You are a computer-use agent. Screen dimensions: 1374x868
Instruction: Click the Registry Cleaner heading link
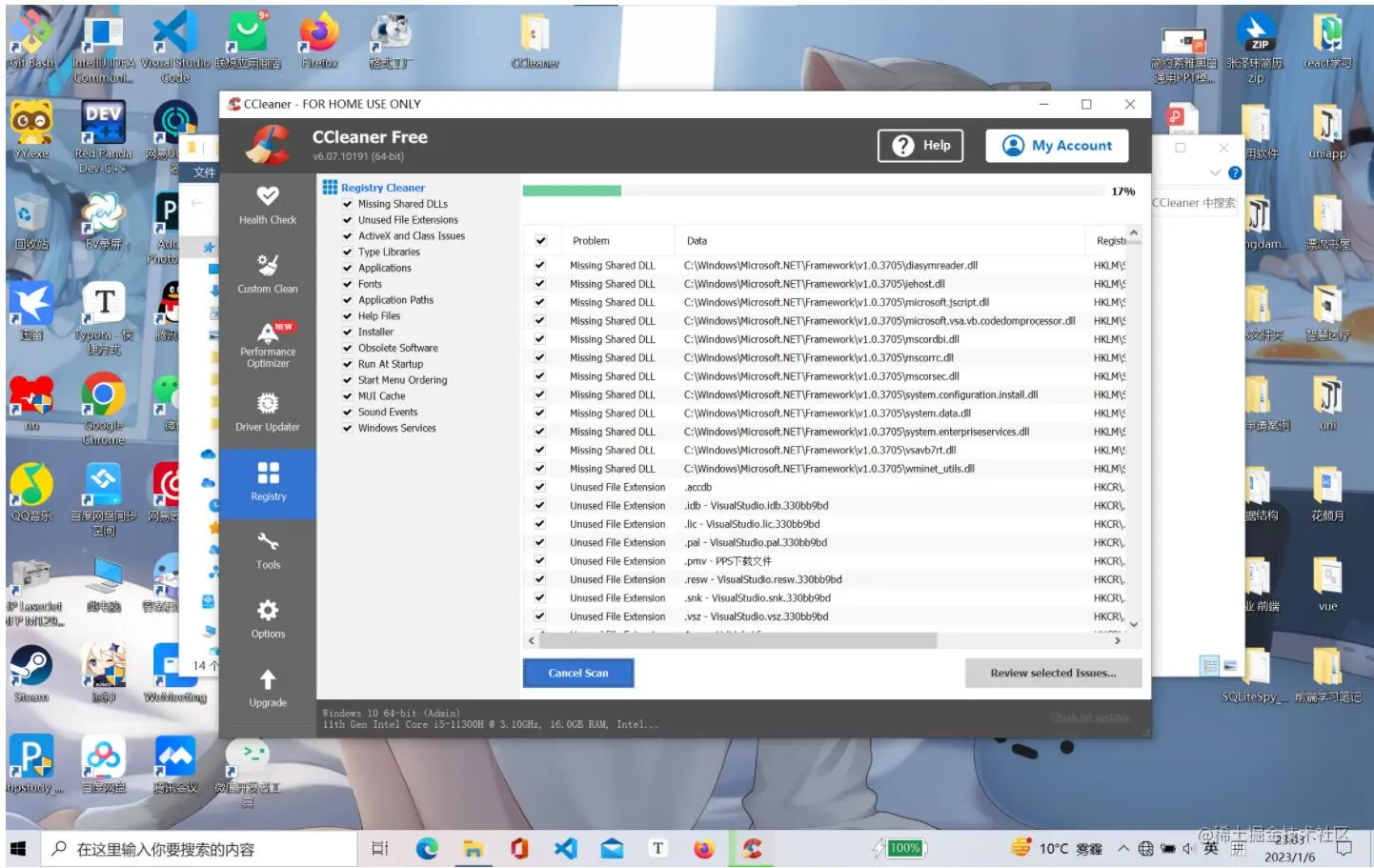(x=383, y=188)
